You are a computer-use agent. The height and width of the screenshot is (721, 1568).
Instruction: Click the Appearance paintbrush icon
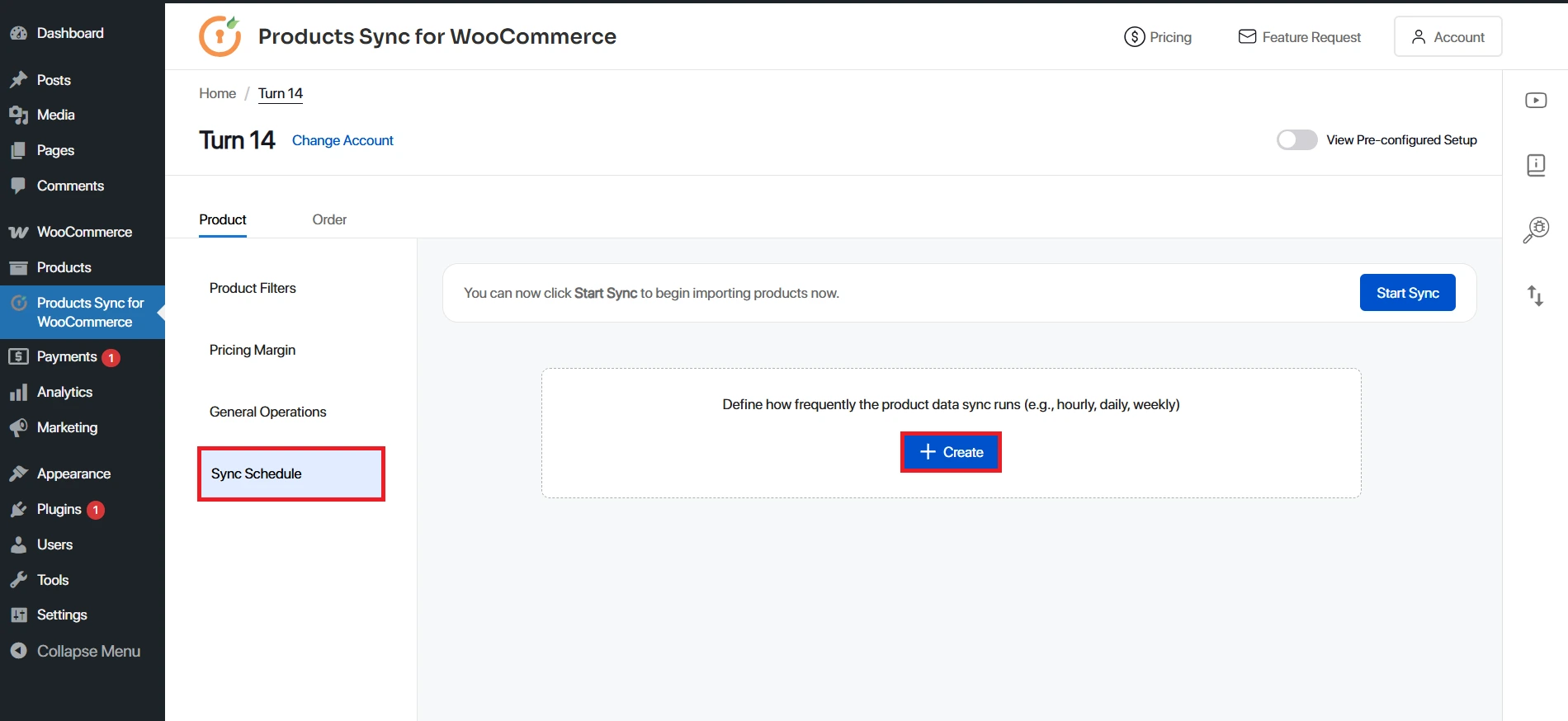[x=18, y=474]
